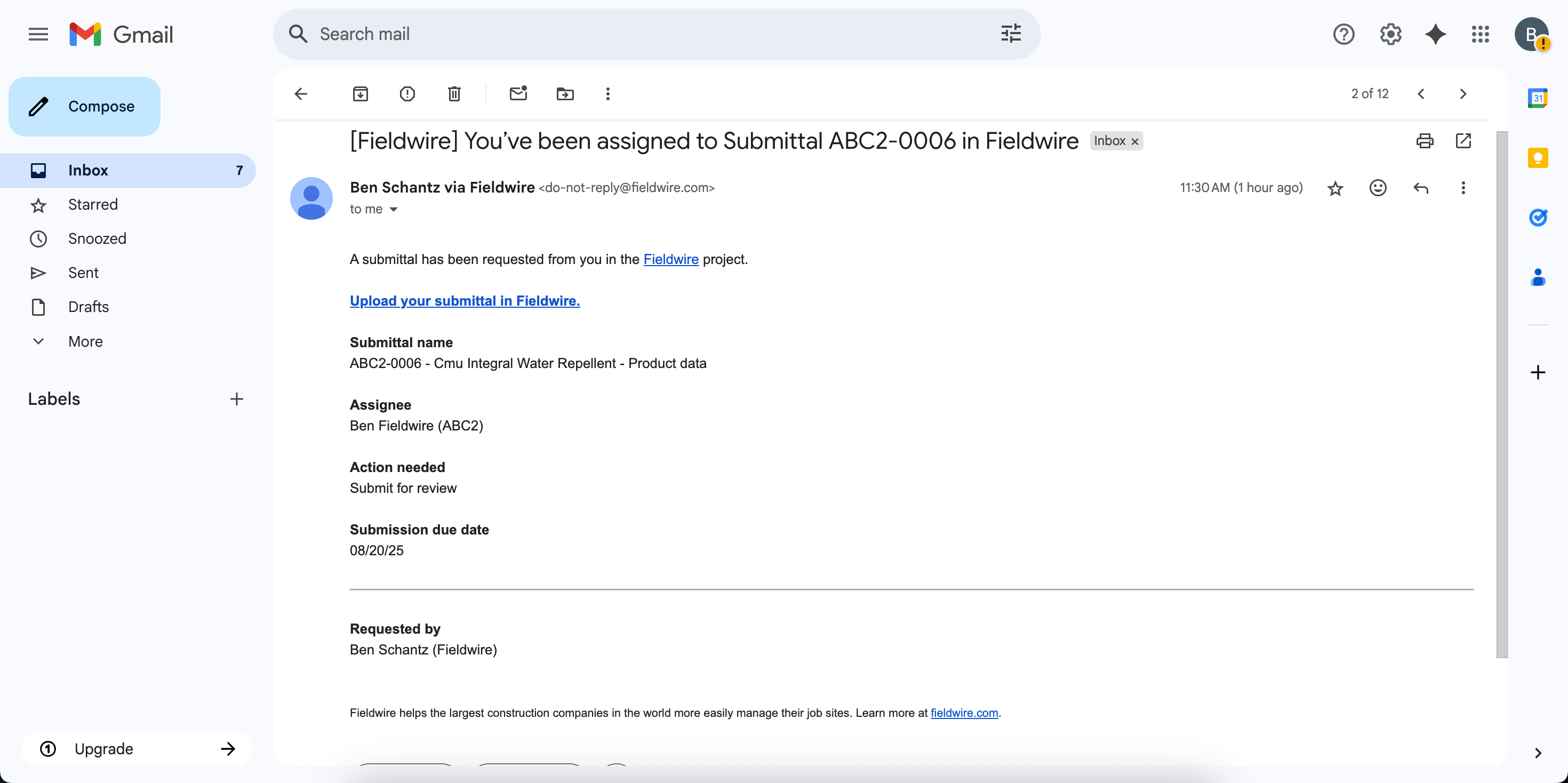The height and width of the screenshot is (783, 1568).
Task: Go to the Drafts folder
Action: tap(88, 307)
